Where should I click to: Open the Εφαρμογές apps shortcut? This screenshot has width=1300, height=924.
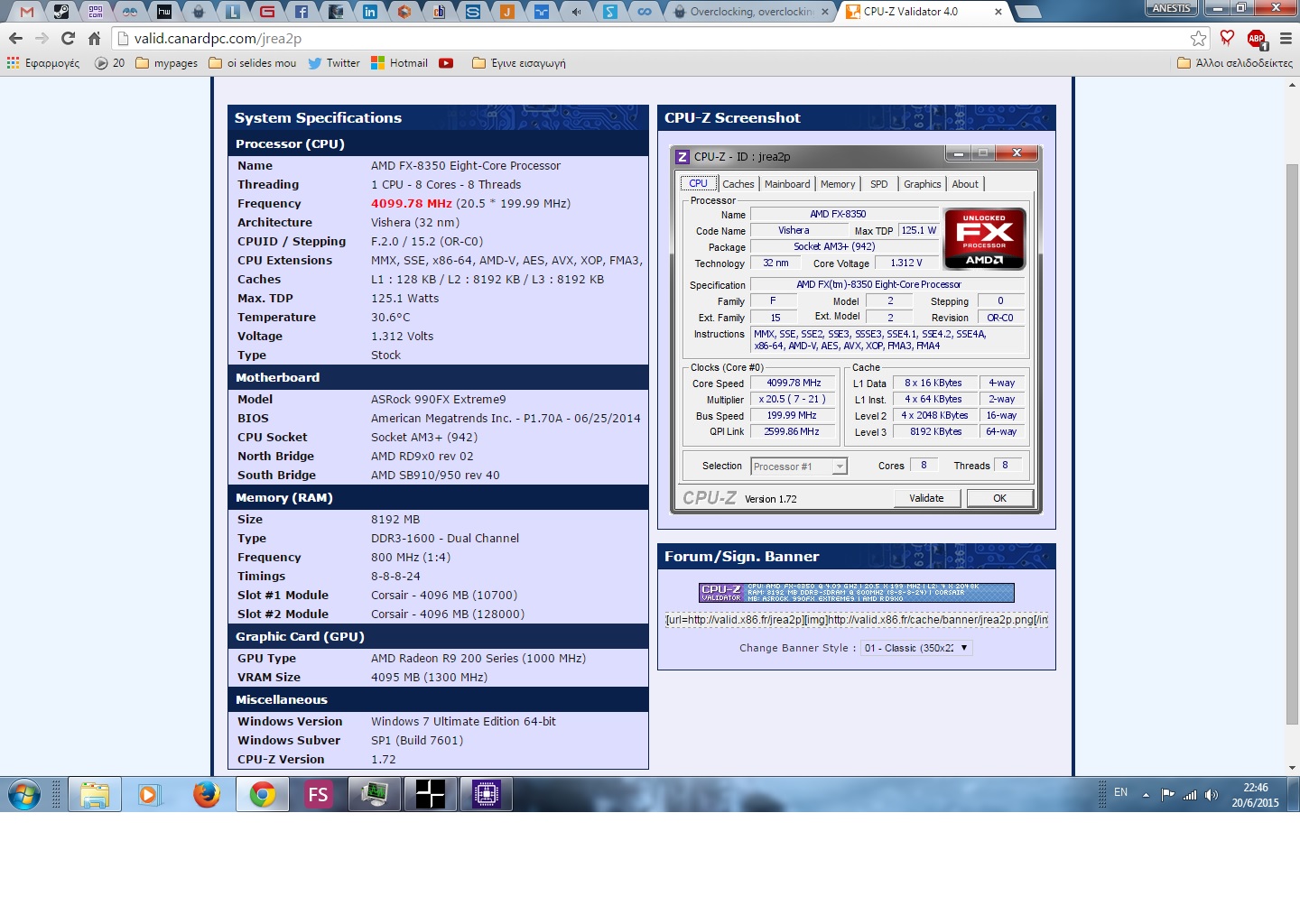point(43,63)
